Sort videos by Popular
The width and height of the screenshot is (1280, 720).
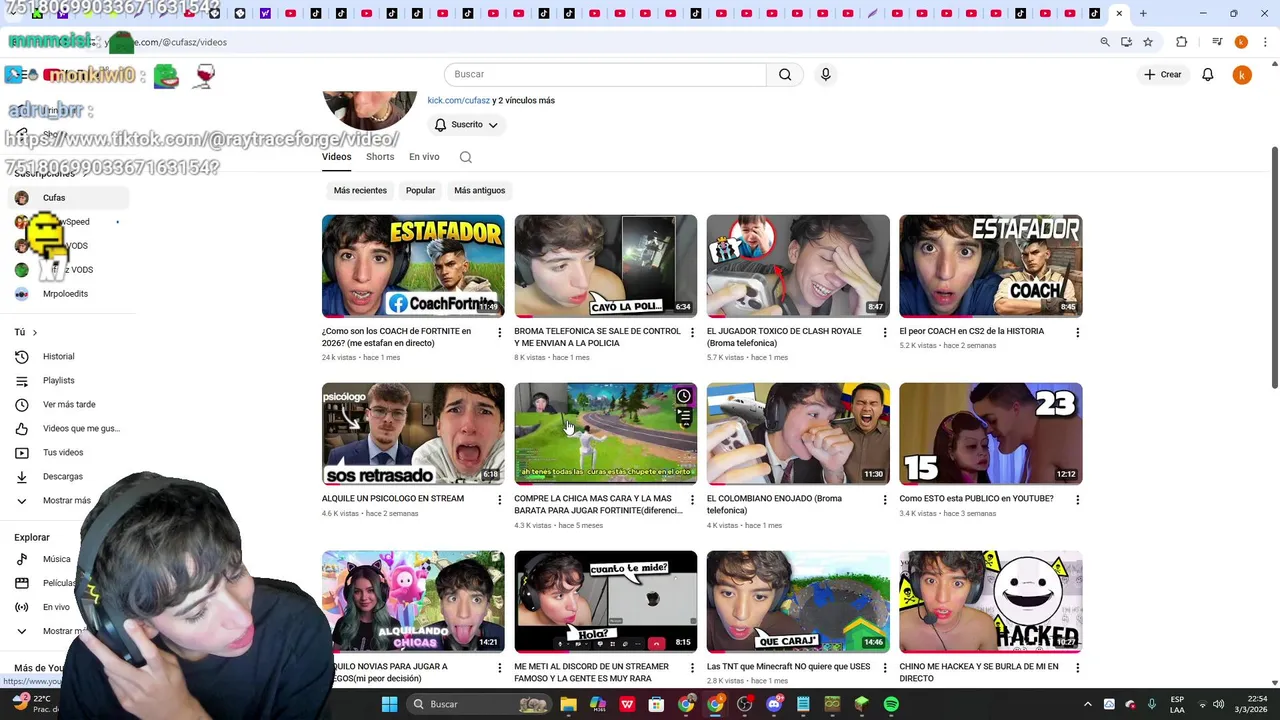click(x=420, y=190)
